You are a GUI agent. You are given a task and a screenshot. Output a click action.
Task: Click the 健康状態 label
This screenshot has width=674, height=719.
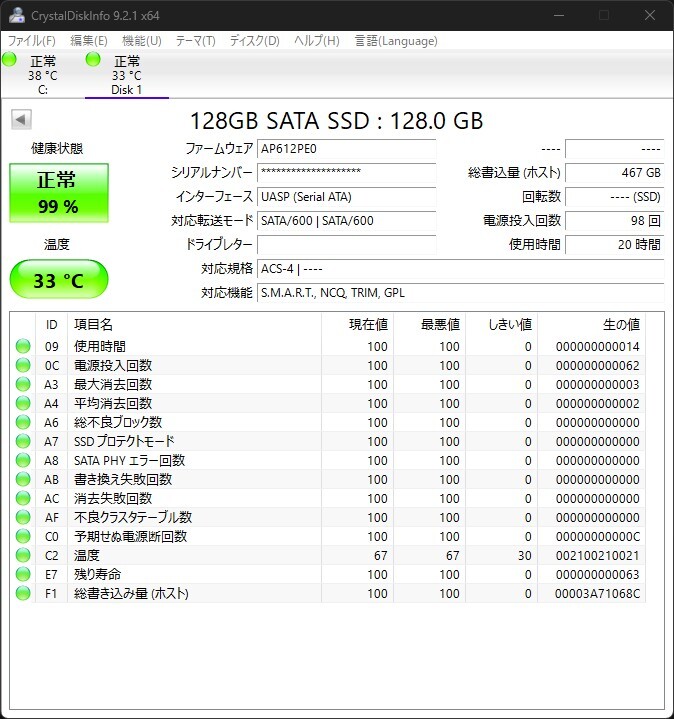(57, 148)
